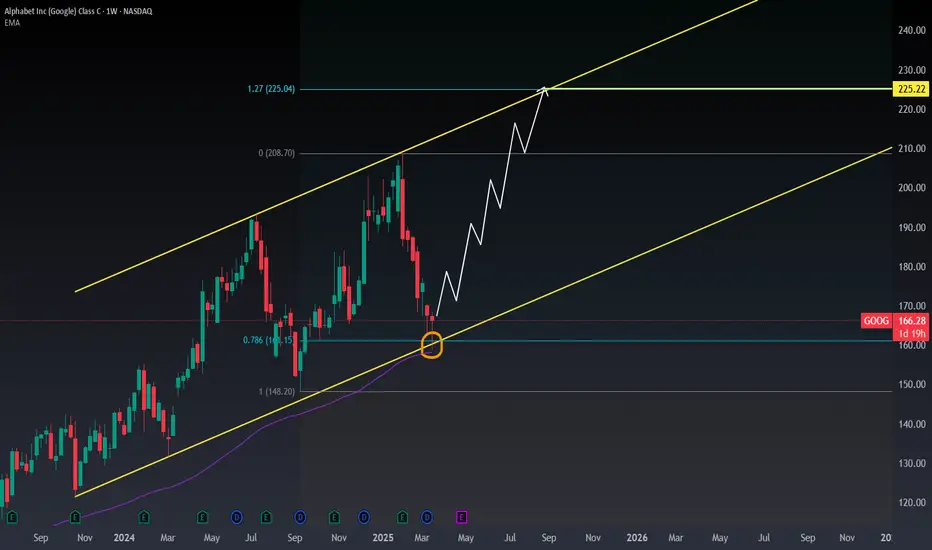
Task: Click the 130.00 price axis label
Action: 912,464
